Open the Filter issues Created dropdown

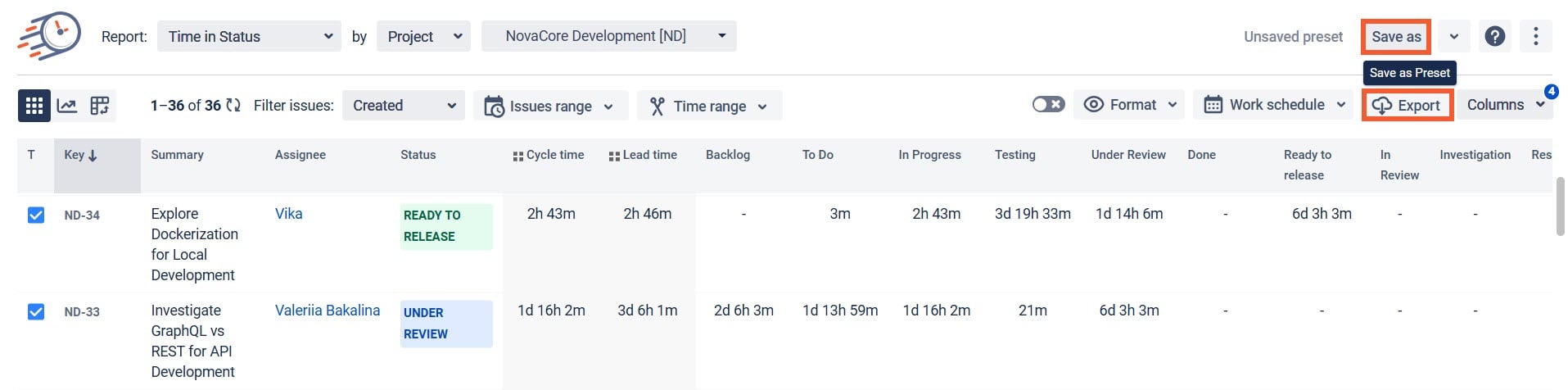coord(404,106)
